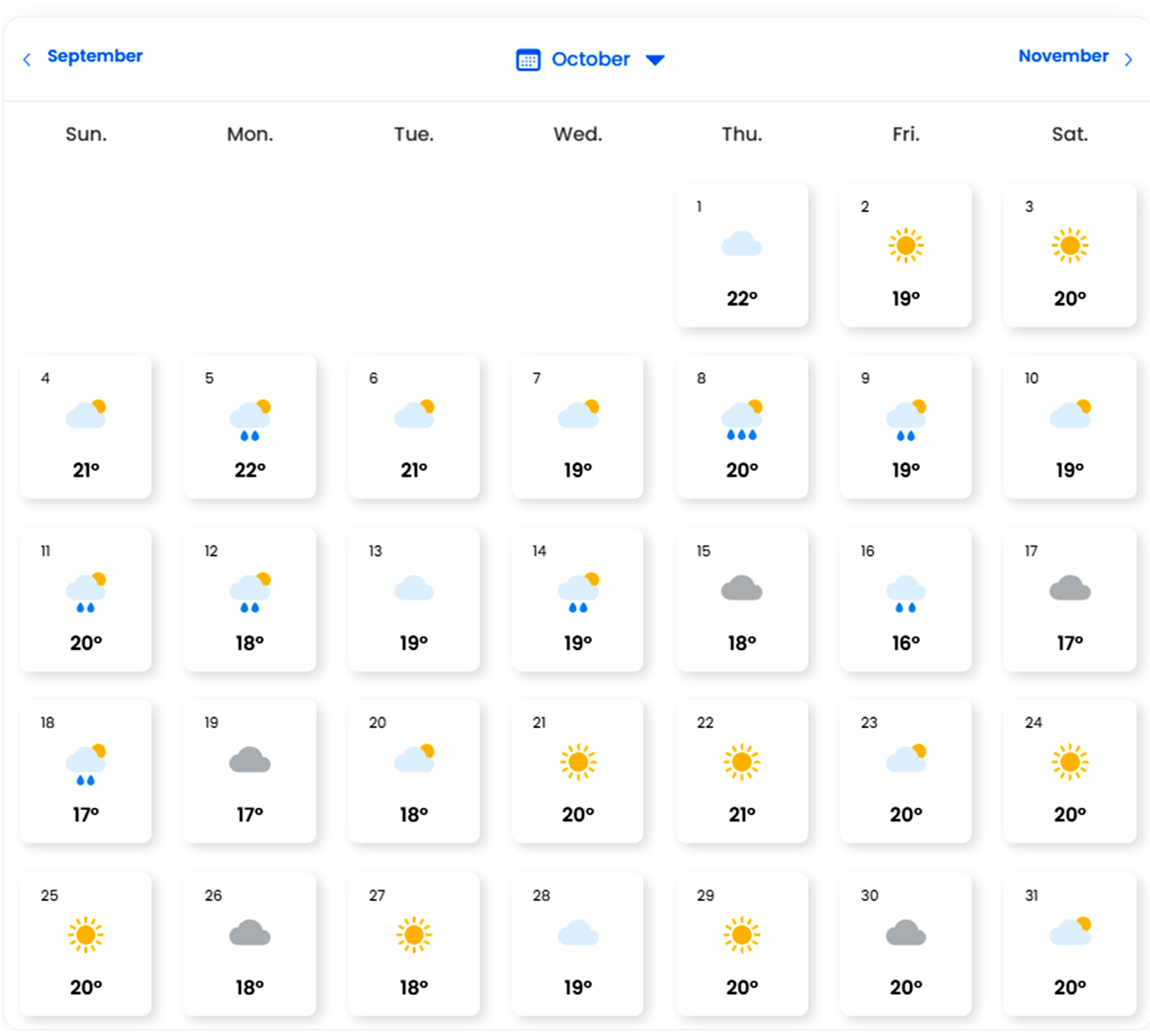
Task: Open the day 14 forecast card
Action: (x=577, y=599)
